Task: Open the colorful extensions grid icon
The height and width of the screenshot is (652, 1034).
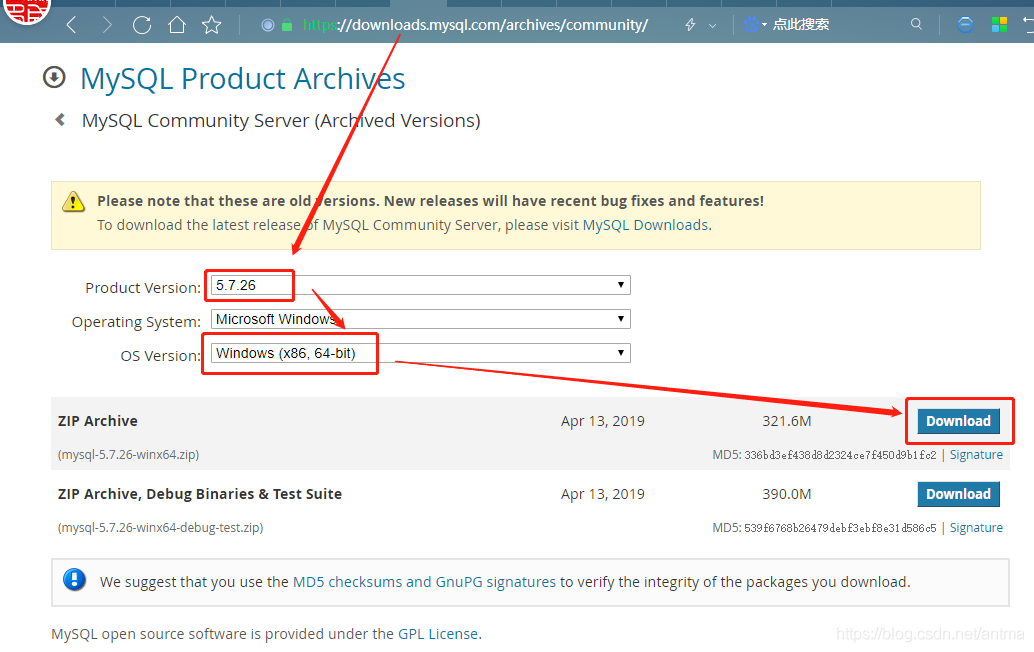Action: click(997, 23)
